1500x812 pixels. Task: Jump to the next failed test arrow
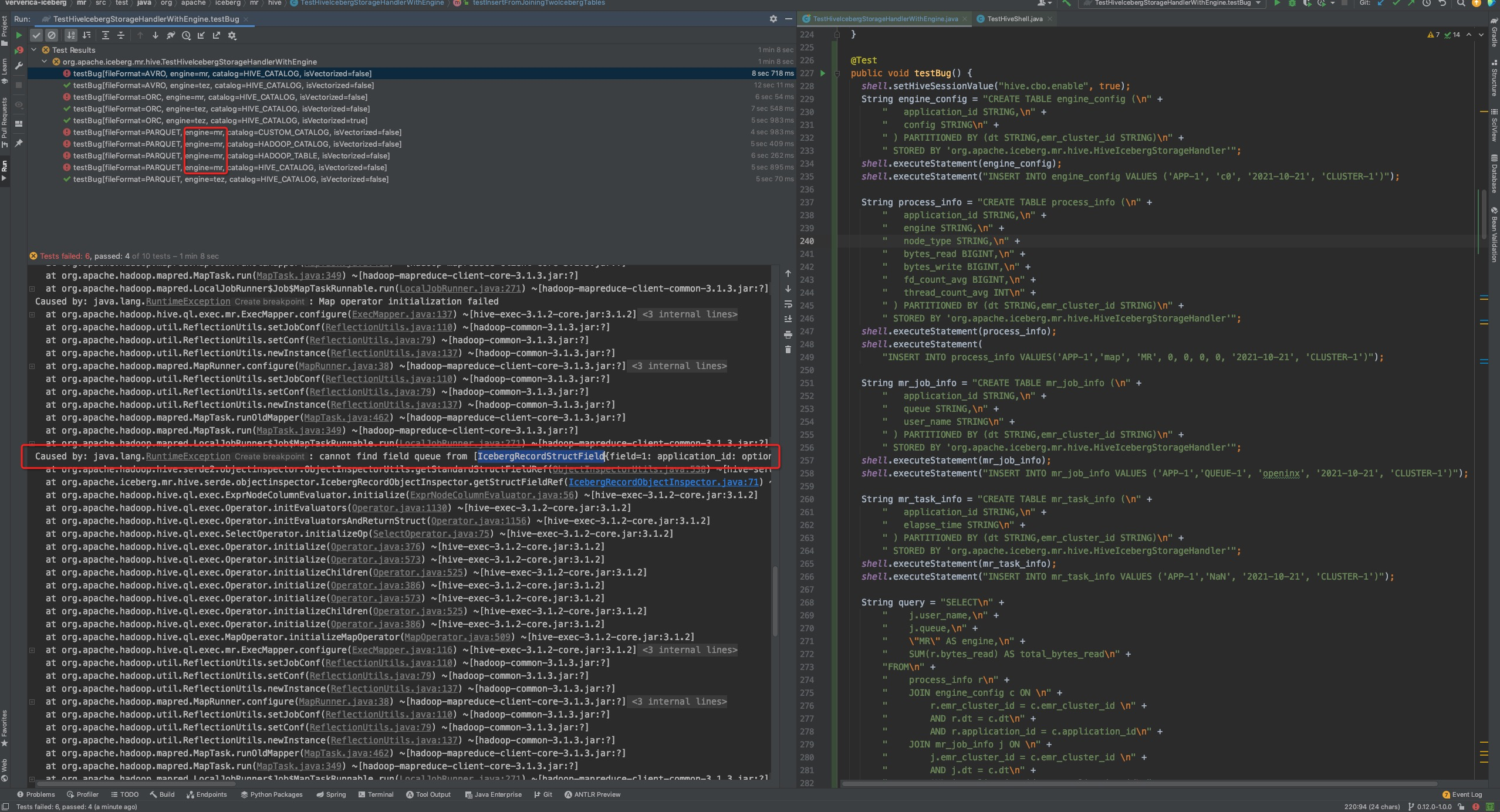[155, 35]
